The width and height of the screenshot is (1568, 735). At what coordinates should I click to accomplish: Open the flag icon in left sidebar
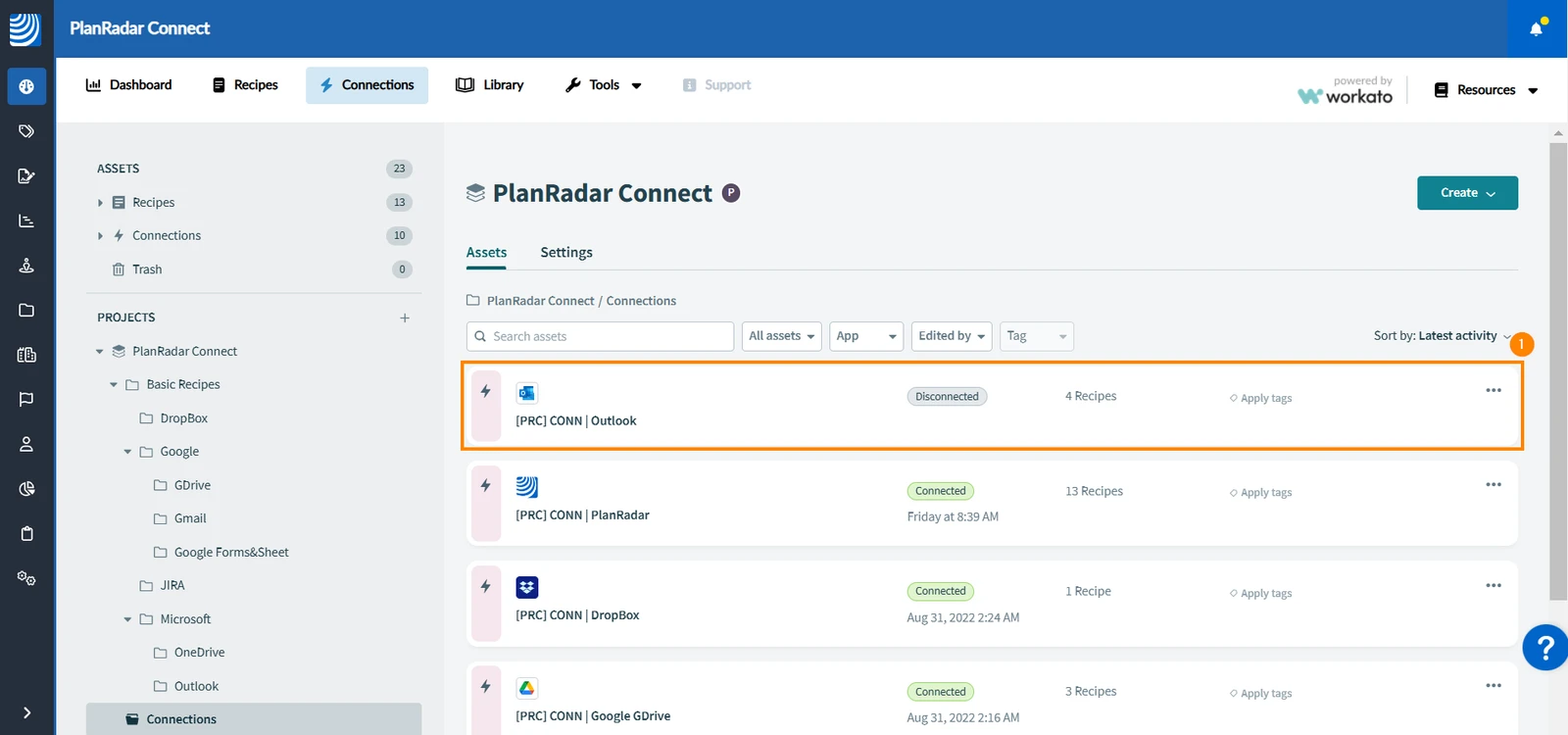click(26, 399)
